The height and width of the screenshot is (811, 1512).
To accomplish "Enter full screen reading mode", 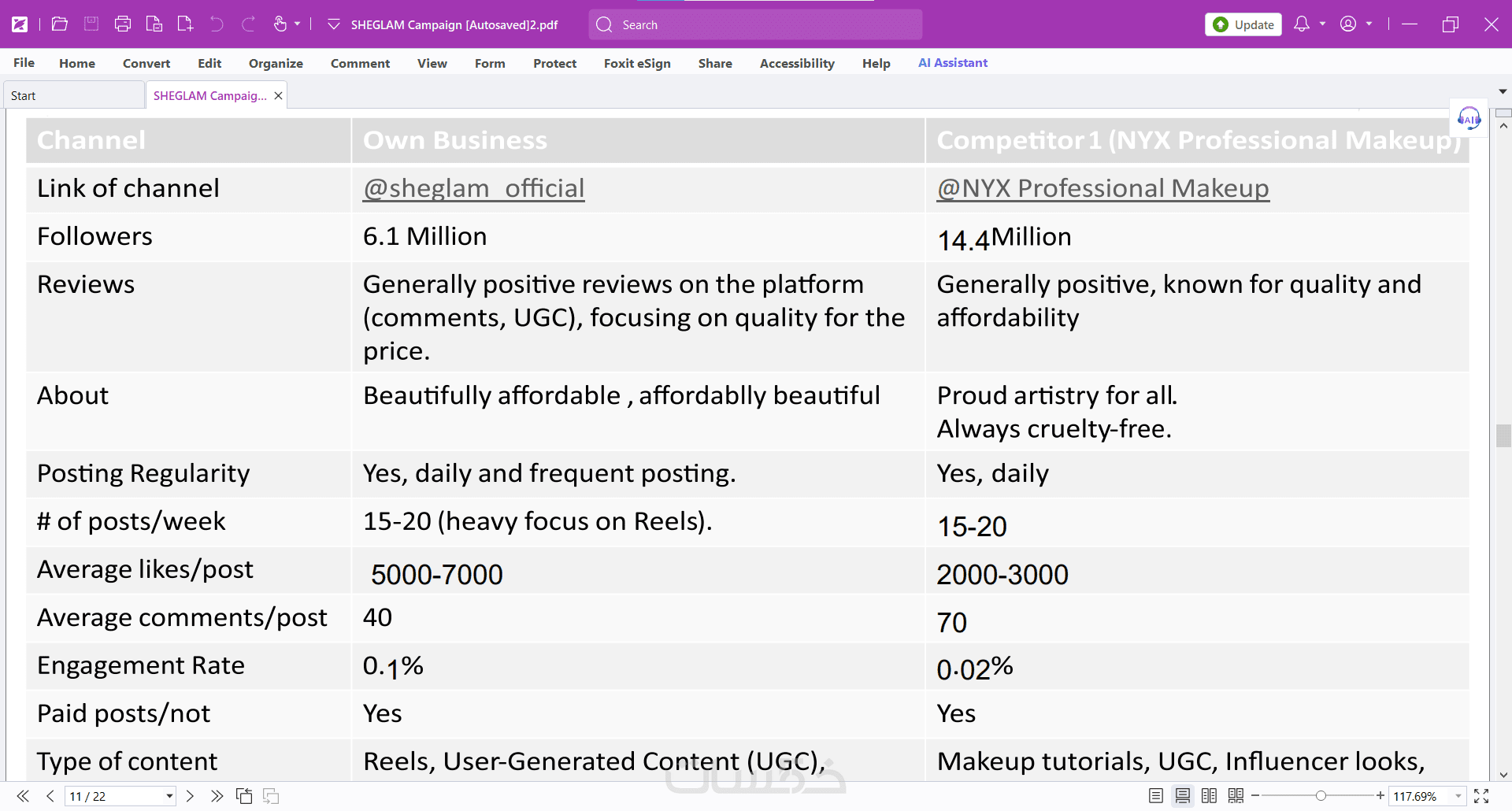I will tap(1481, 796).
